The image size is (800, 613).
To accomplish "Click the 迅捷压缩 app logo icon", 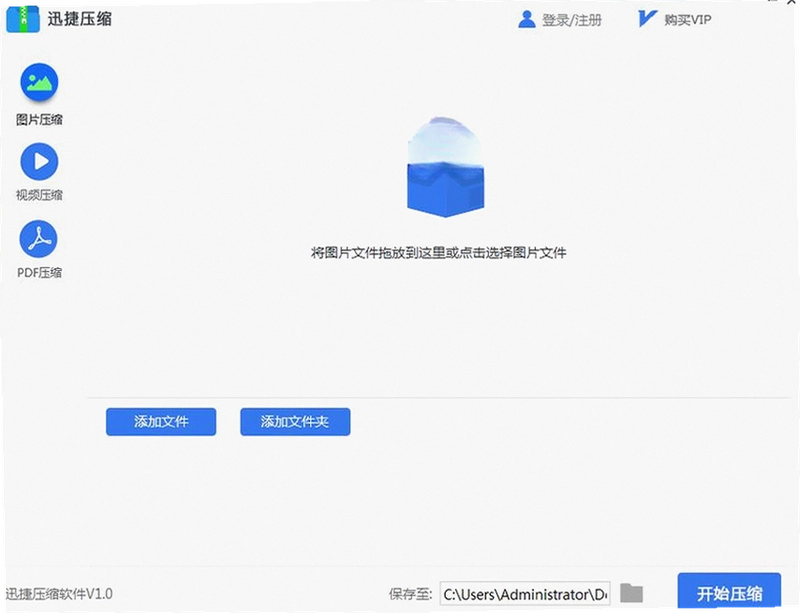I will [x=23, y=19].
